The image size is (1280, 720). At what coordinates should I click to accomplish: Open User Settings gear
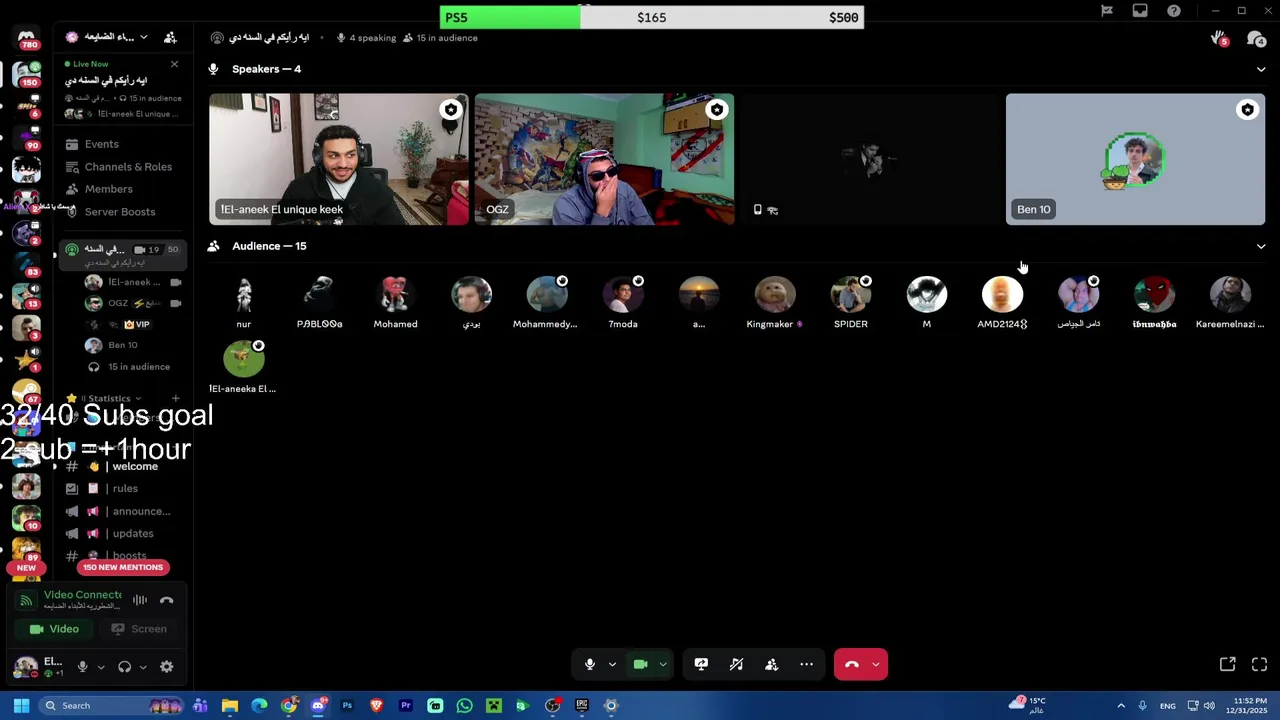167,667
